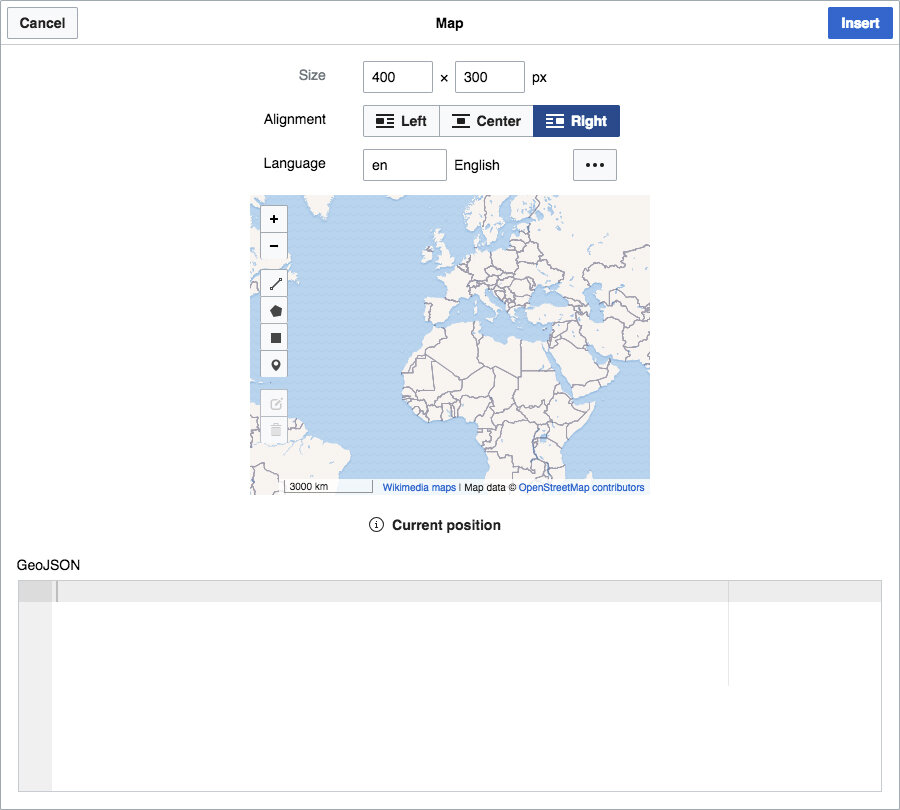Zoom out on the map
Image resolution: width=900 pixels, height=810 pixels.
[274, 246]
